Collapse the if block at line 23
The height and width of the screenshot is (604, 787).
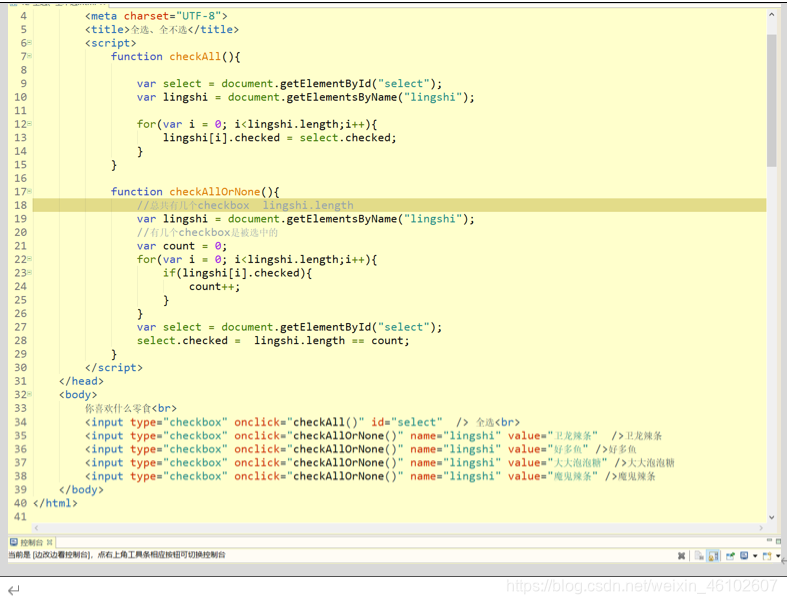[x=29, y=273]
